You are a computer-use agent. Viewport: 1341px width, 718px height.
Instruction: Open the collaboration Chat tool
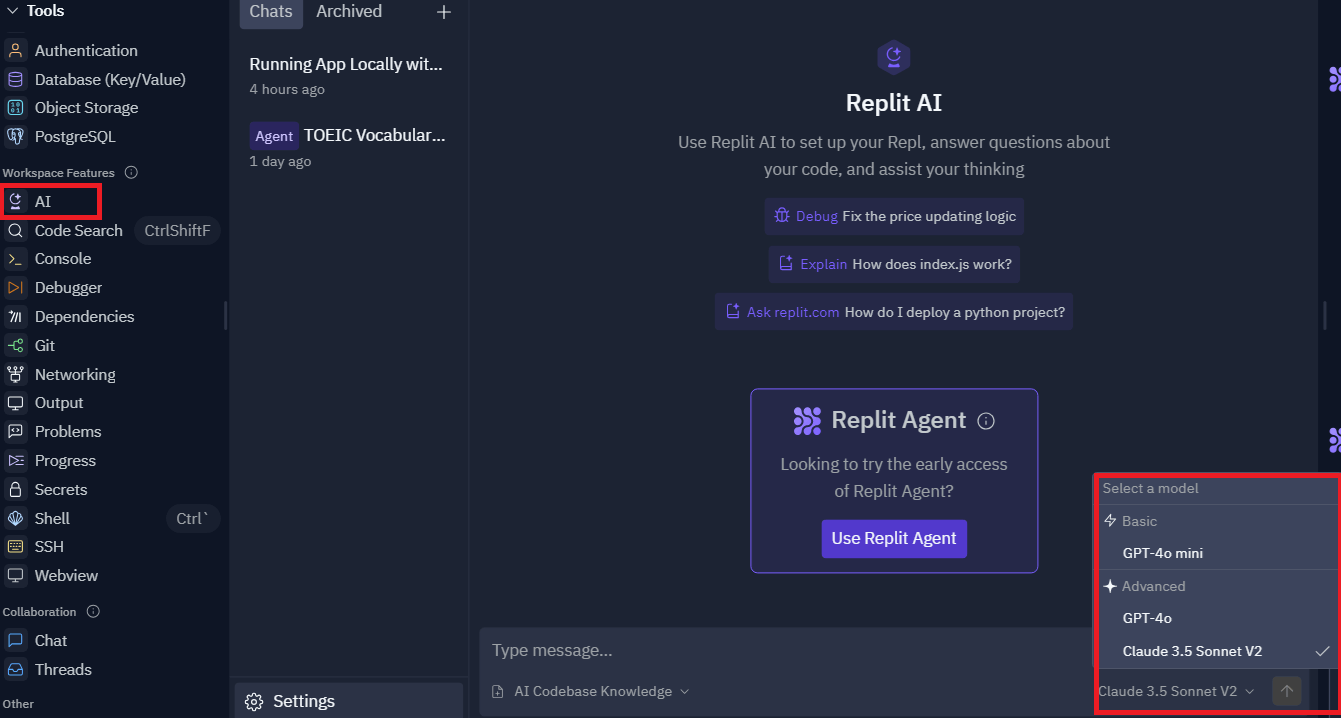(x=50, y=640)
